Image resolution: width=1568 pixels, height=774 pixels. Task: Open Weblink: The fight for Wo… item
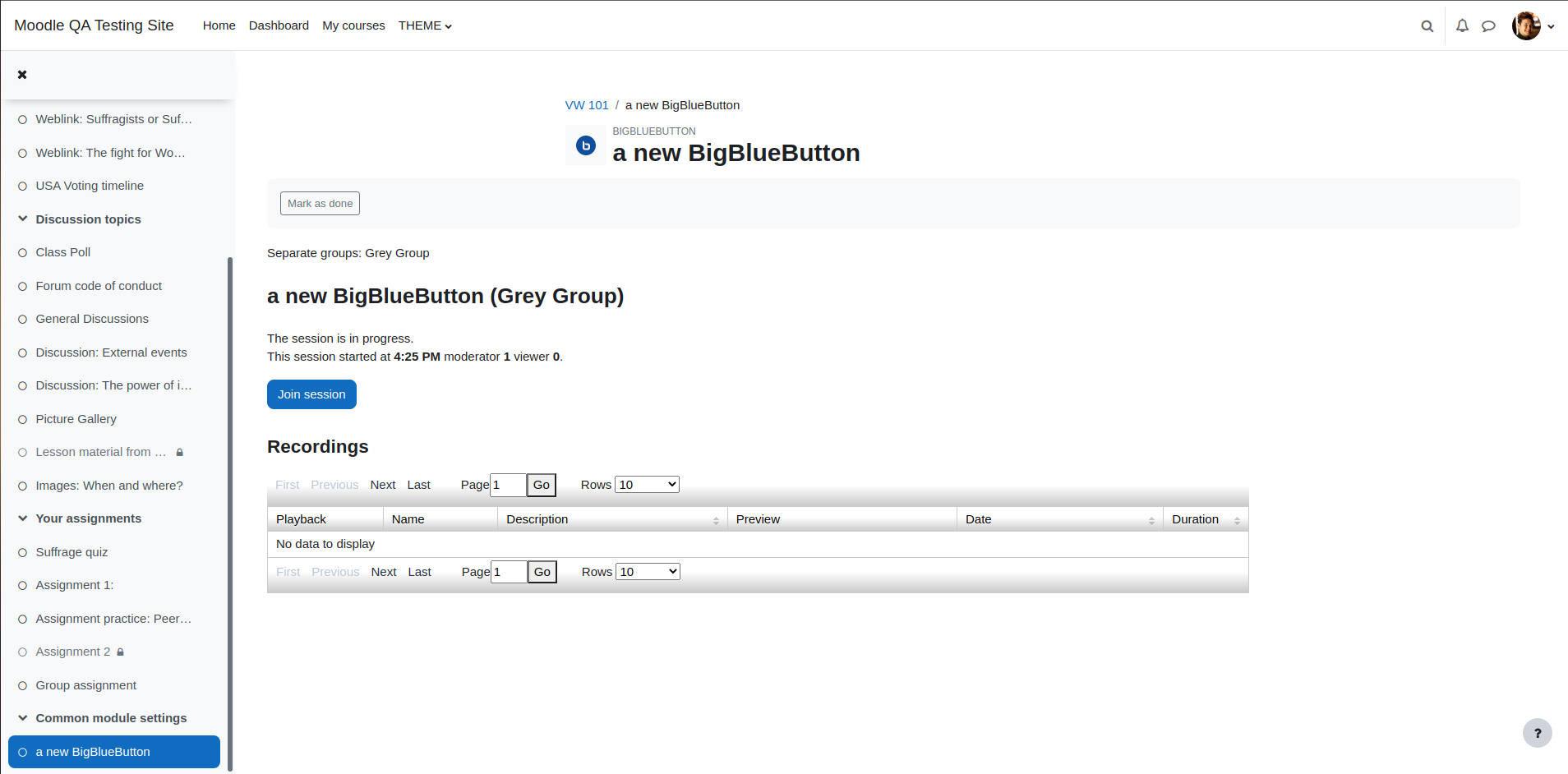110,153
